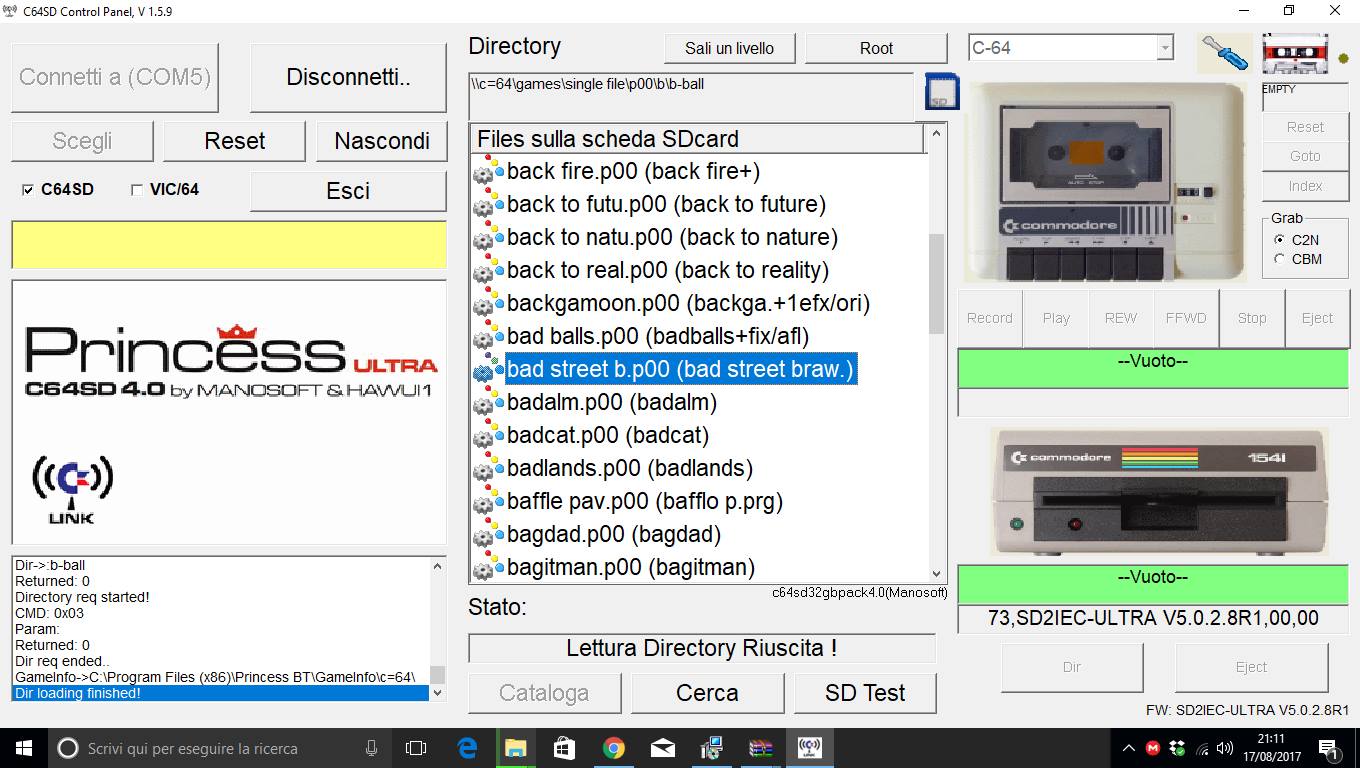Click the gear icon for bagitman.p00
This screenshot has width=1360, height=768.
(487, 568)
